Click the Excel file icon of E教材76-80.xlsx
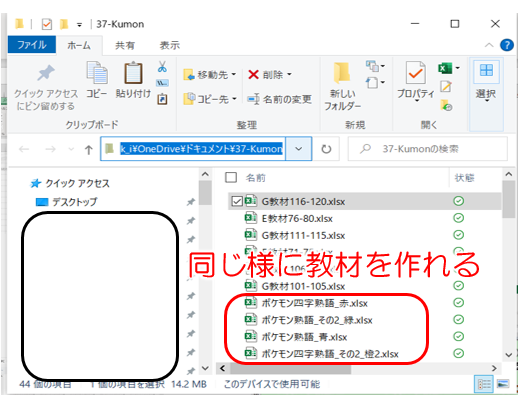524x396 pixels. tap(251, 218)
